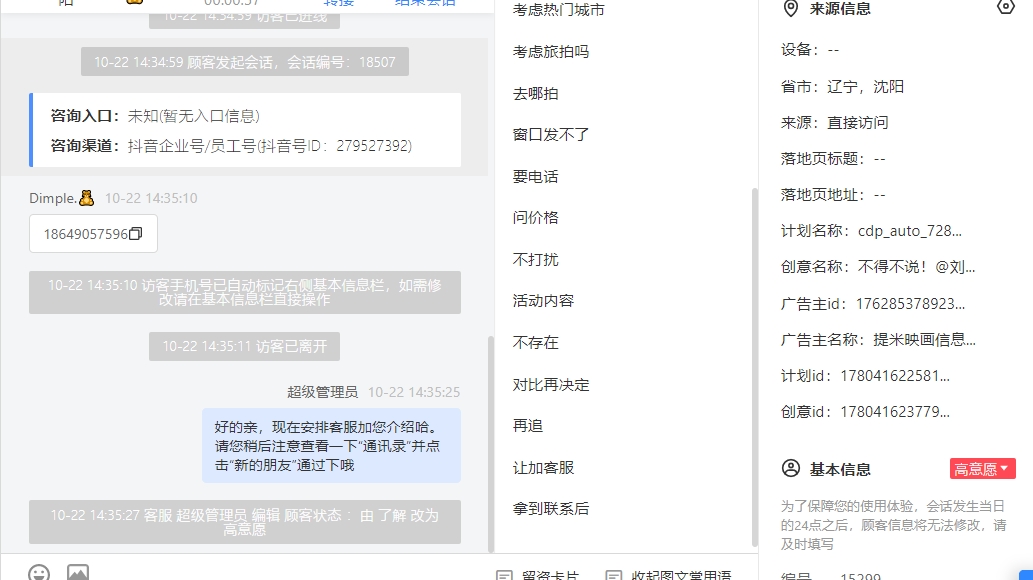Click the 访客已离开 system notice
The width and height of the screenshot is (1033, 580).
pos(244,347)
